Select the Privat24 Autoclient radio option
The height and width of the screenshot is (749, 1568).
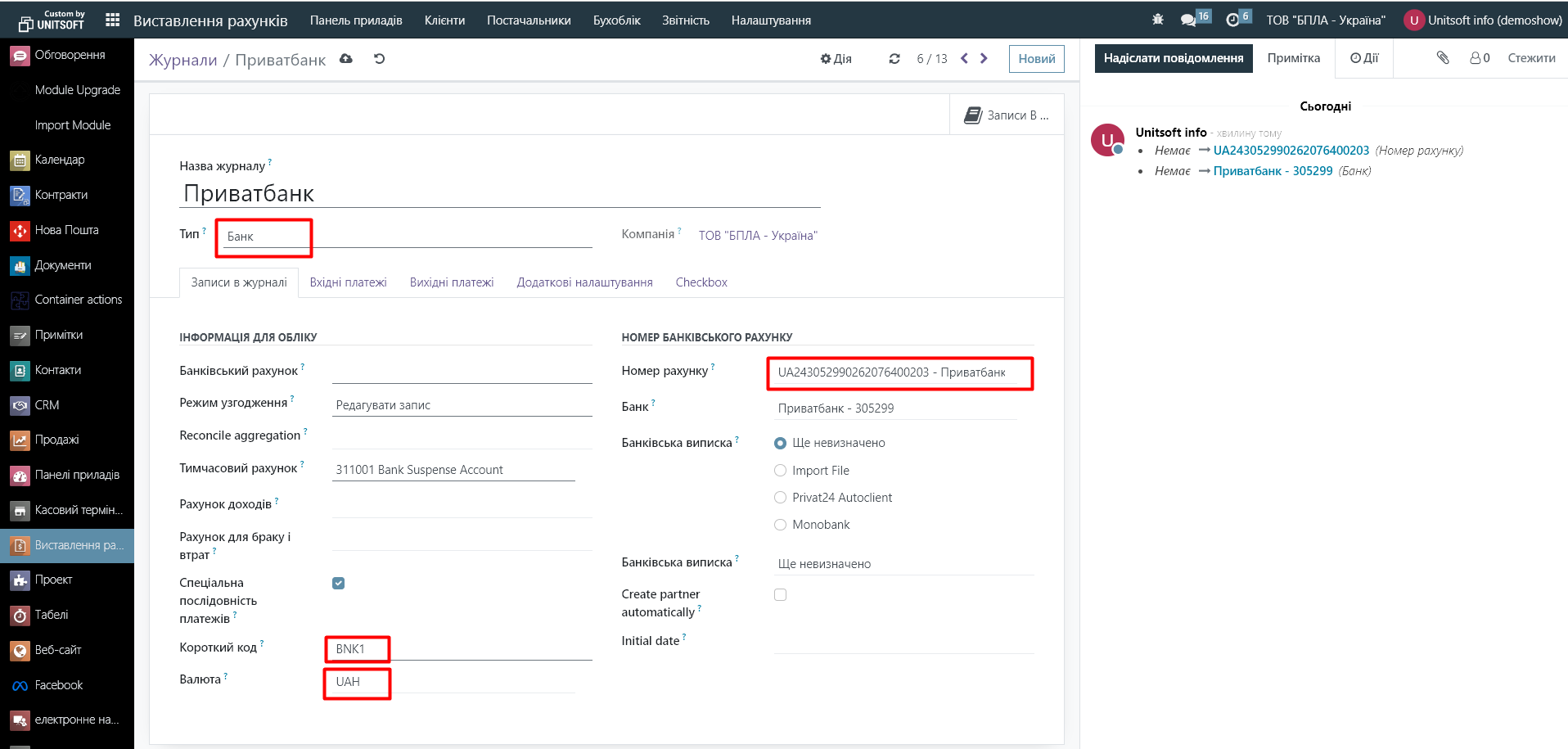[x=780, y=498]
